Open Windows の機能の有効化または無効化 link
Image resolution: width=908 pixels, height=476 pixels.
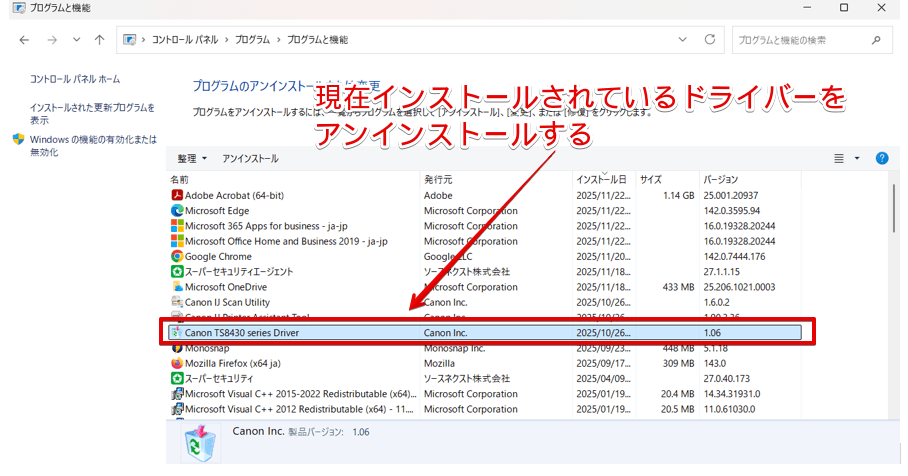(x=93, y=145)
